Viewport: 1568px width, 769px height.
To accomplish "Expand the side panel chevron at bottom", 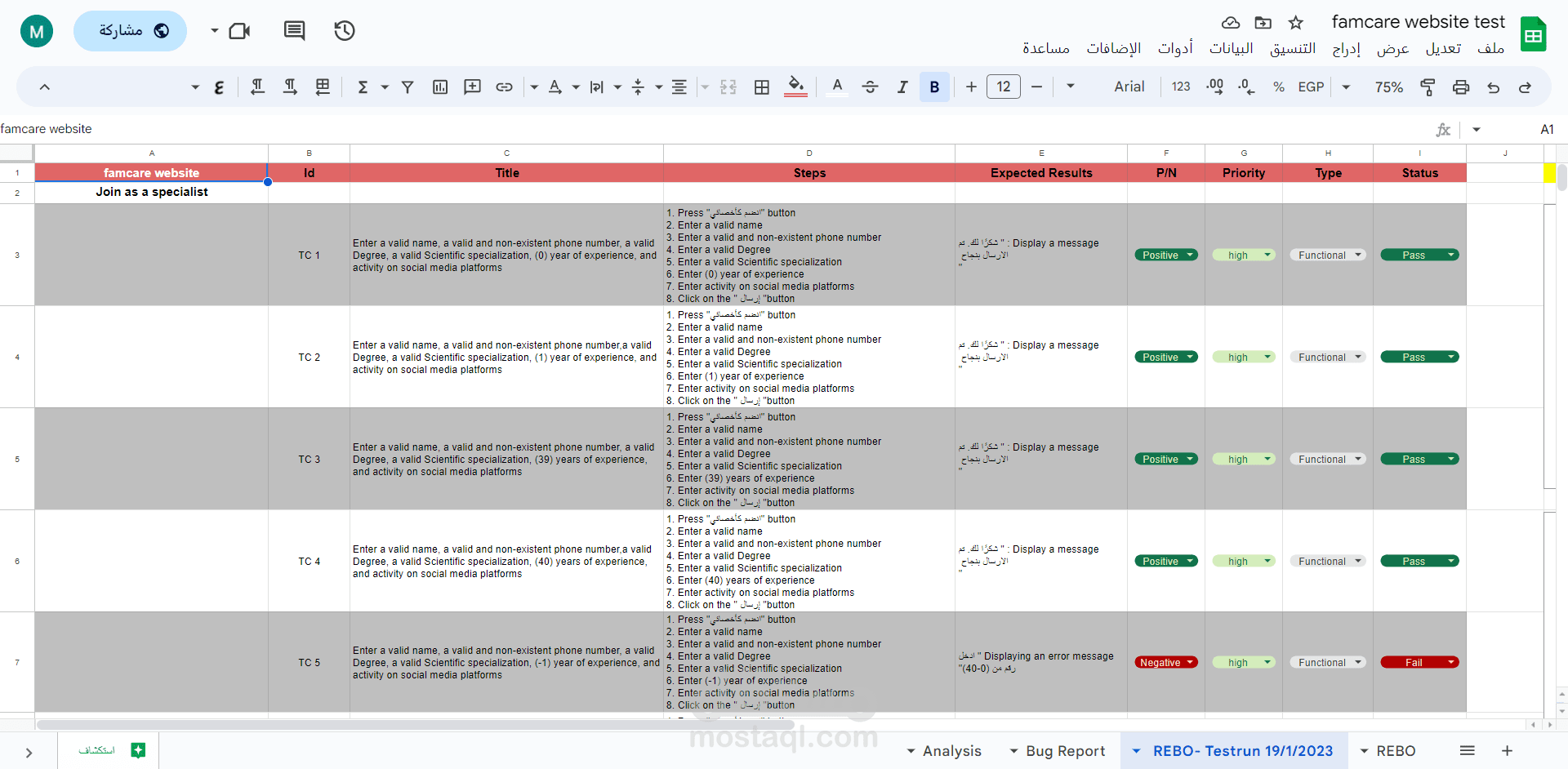I will pyautogui.click(x=29, y=753).
